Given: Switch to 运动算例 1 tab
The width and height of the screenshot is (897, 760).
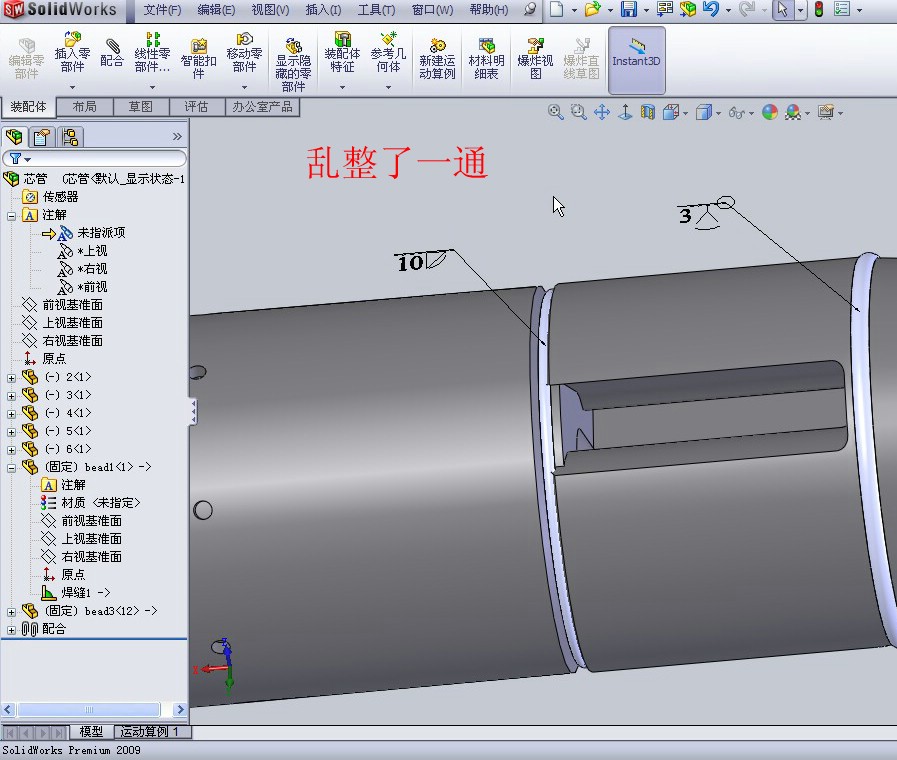Looking at the screenshot, I should click(150, 731).
